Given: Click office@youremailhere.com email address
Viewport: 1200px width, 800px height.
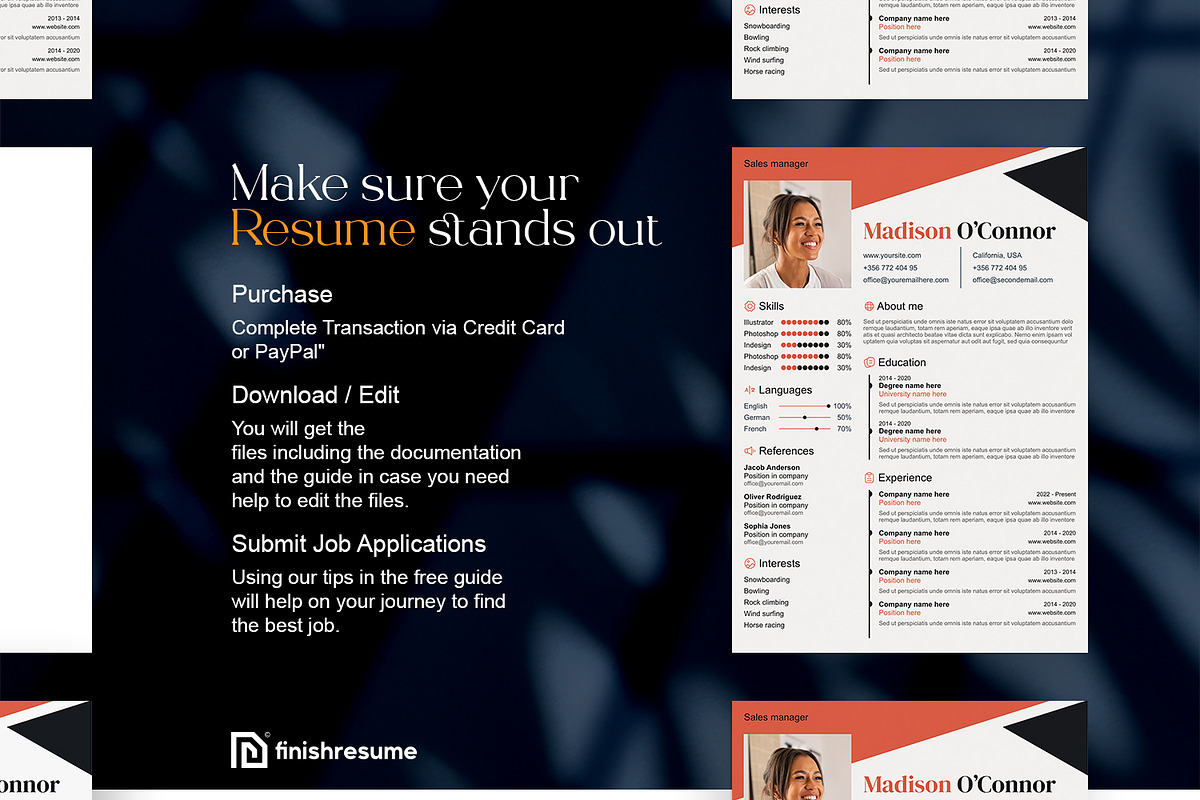Looking at the screenshot, I should pos(906,280).
